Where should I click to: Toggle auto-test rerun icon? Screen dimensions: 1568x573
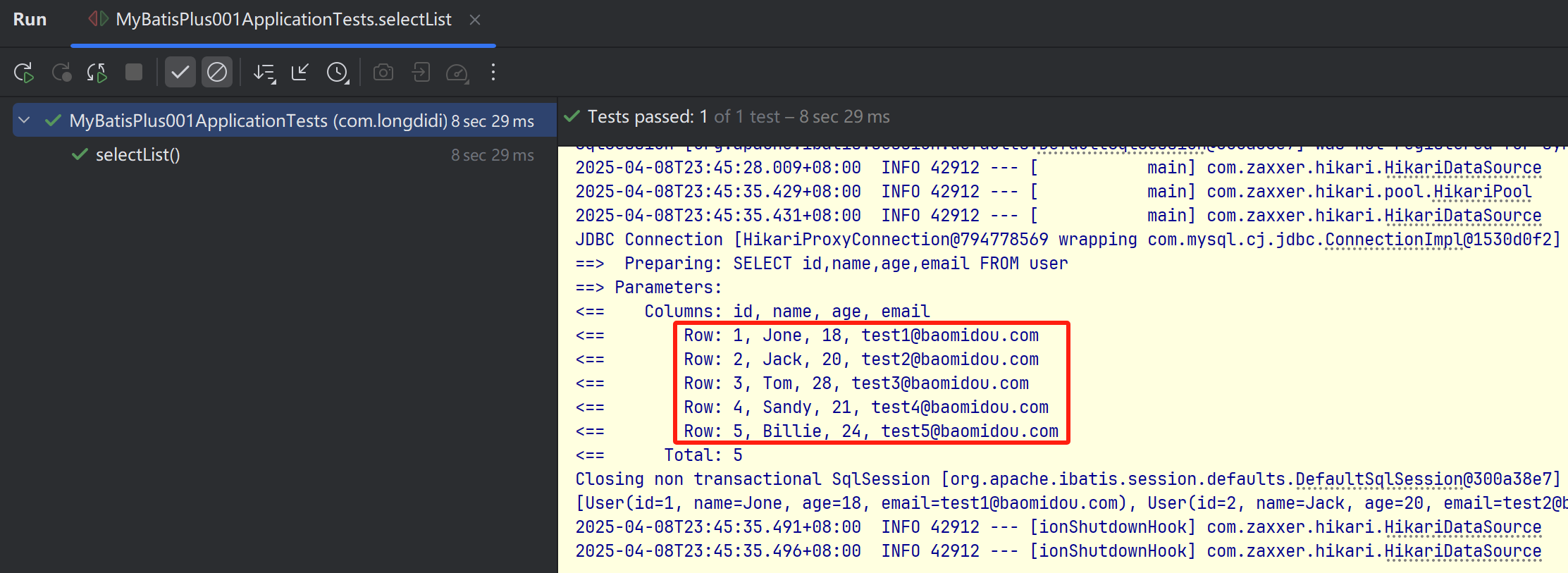coord(97,73)
